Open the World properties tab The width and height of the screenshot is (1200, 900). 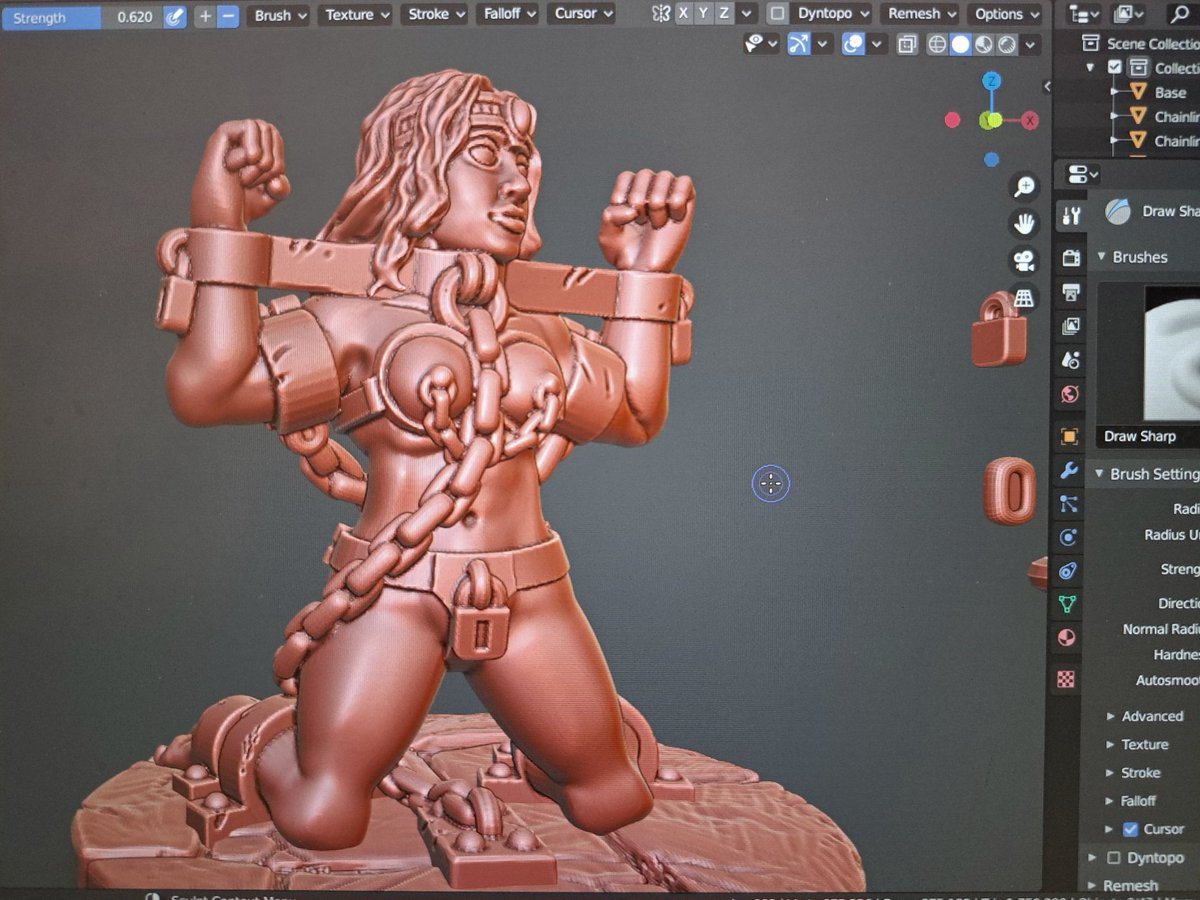tap(1069, 394)
